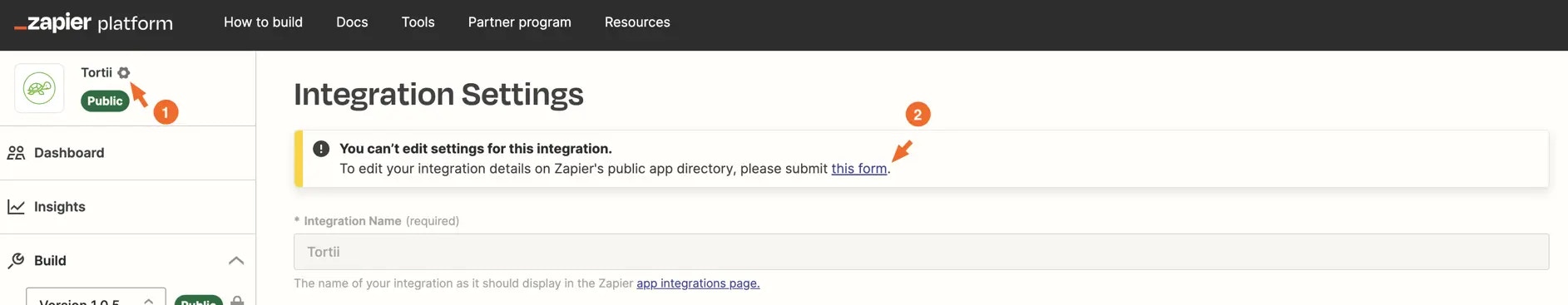Open the Version 1.0.5 dropdown
The image size is (1568, 305).
96,298
